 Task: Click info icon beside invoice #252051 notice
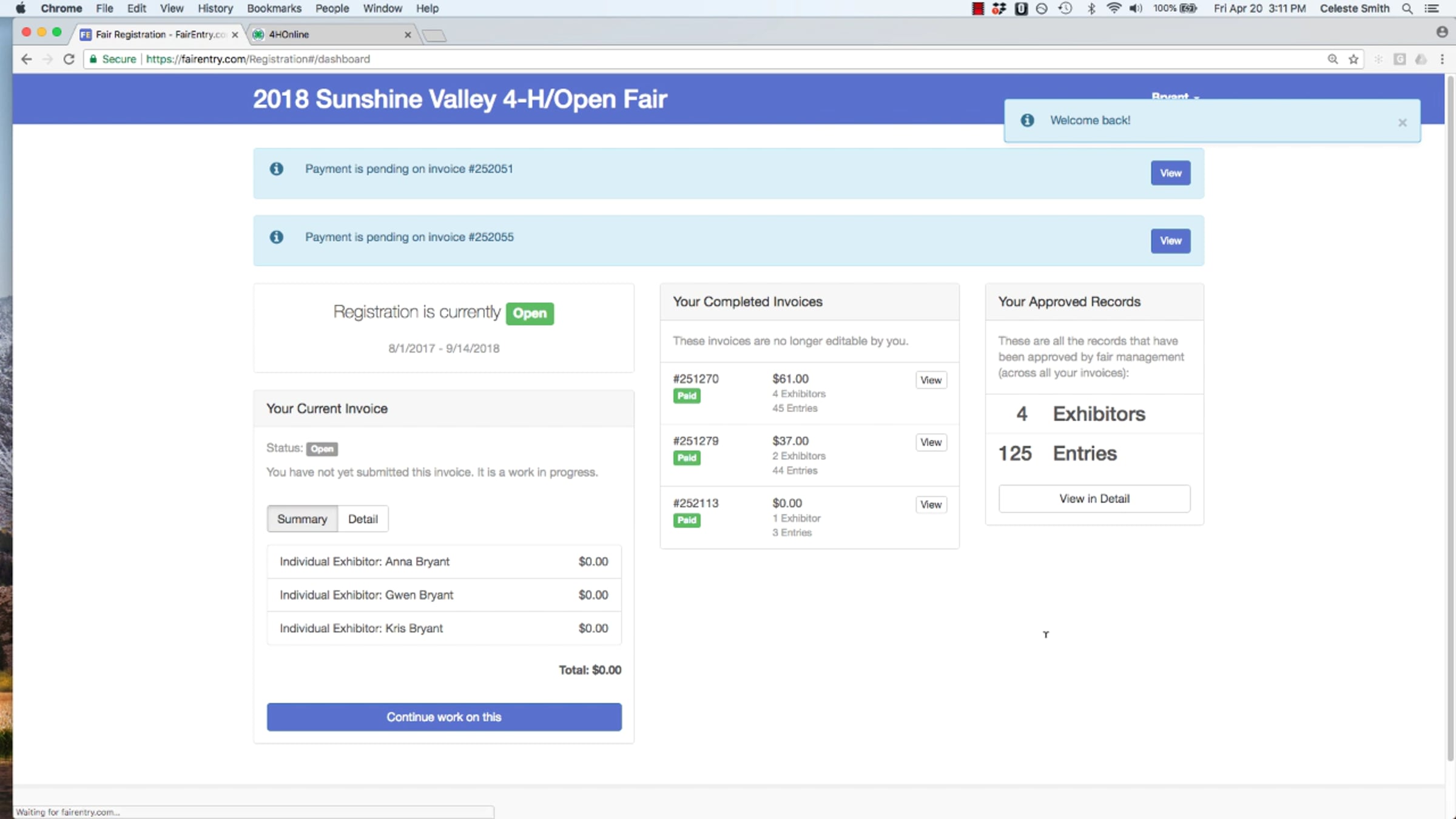pyautogui.click(x=277, y=169)
